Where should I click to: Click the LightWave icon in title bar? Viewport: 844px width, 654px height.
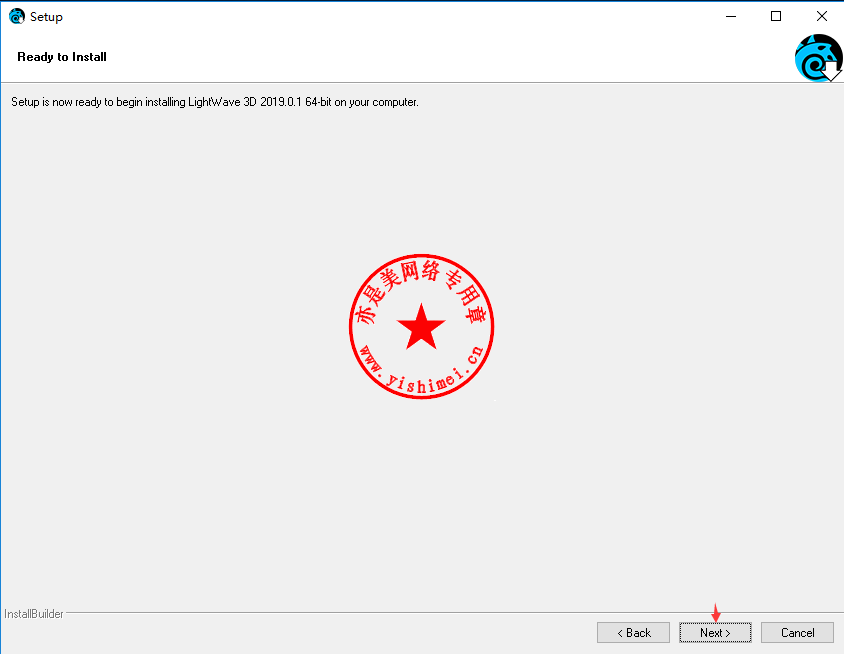(x=17, y=17)
